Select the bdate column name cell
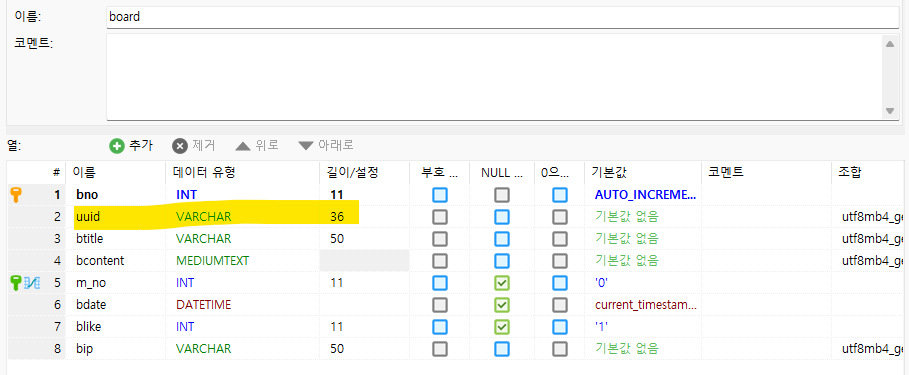Screen dimensions: 909x375 click(x=116, y=305)
